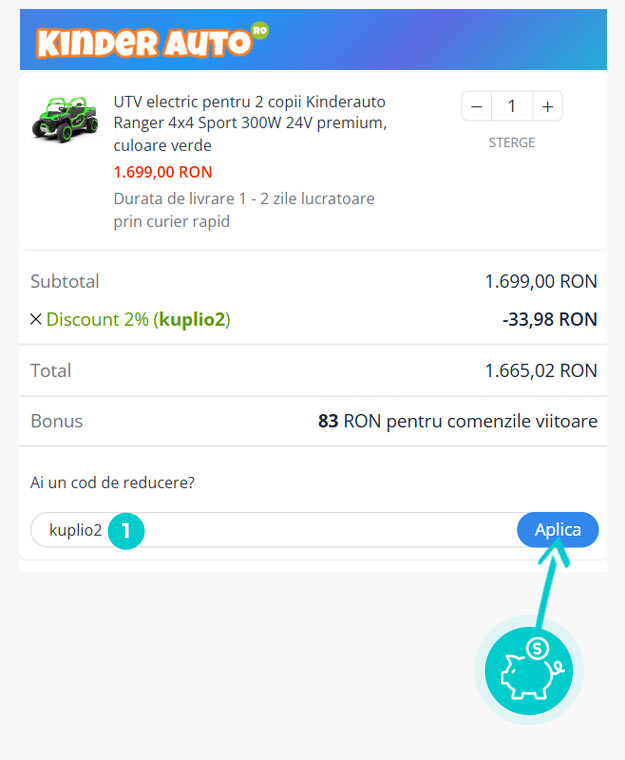625x760 pixels.
Task: Click the 83 RON bonus text
Action: [x=457, y=421]
